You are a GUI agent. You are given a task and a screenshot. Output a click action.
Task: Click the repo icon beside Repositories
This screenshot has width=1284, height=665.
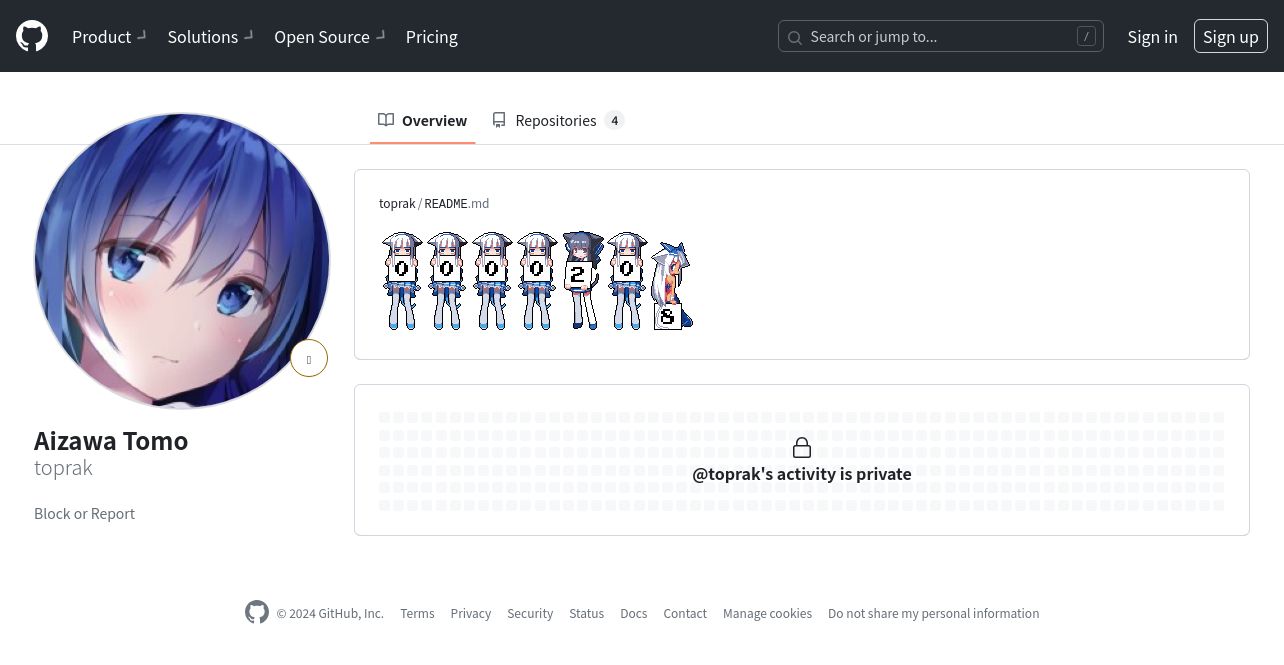[499, 120]
